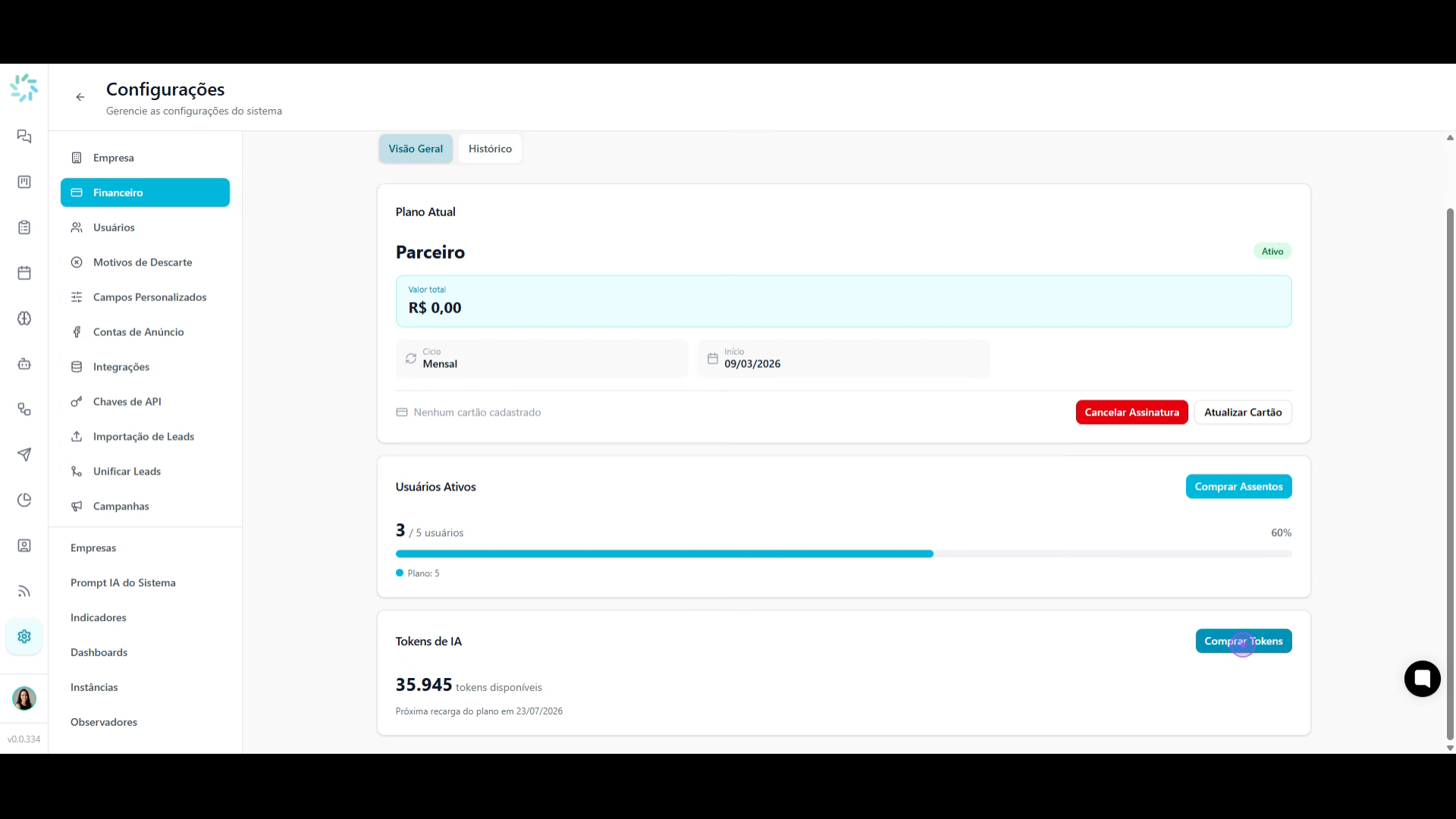Click the Ativo status badge
Viewport: 1456px width, 819px height.
(1272, 252)
